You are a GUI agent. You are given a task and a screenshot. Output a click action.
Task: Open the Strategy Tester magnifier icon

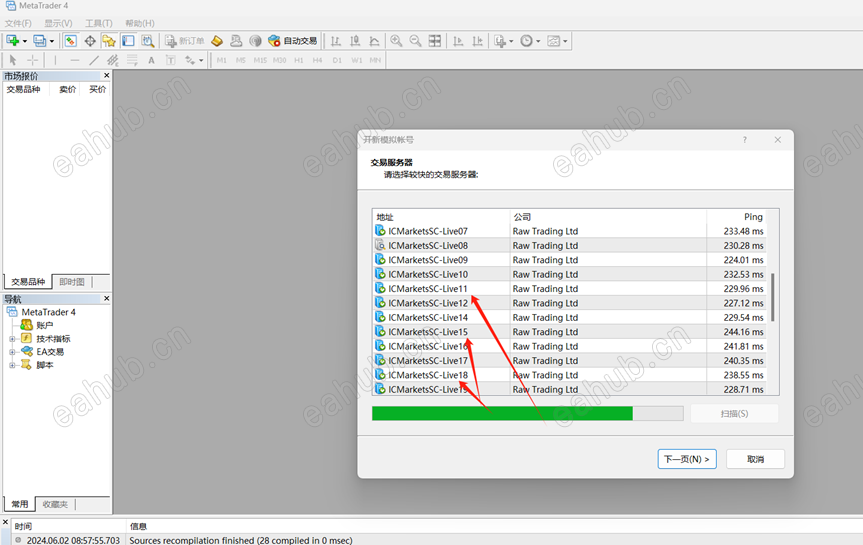coord(148,41)
